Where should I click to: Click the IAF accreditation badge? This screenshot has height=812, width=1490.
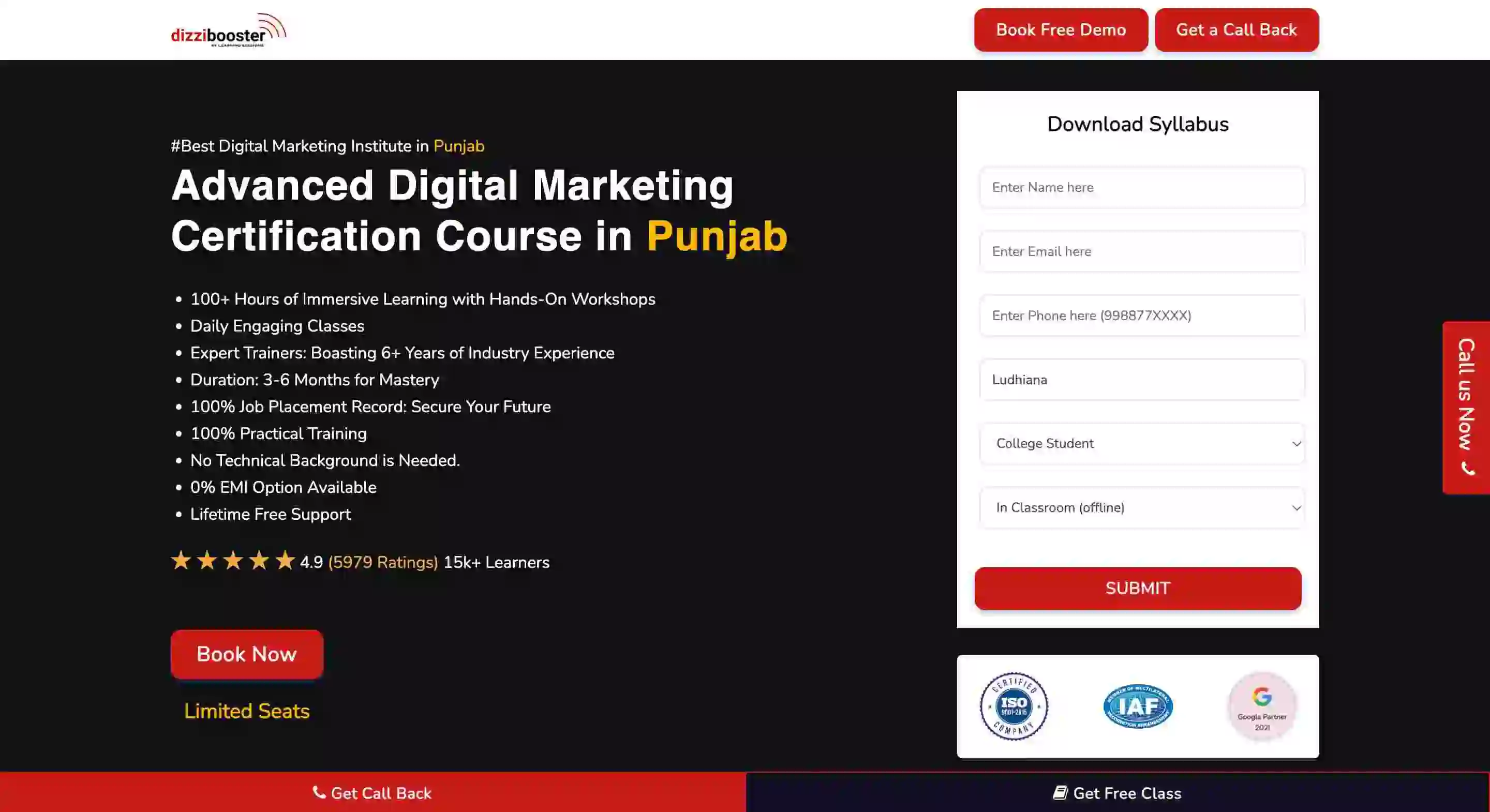coord(1138,706)
